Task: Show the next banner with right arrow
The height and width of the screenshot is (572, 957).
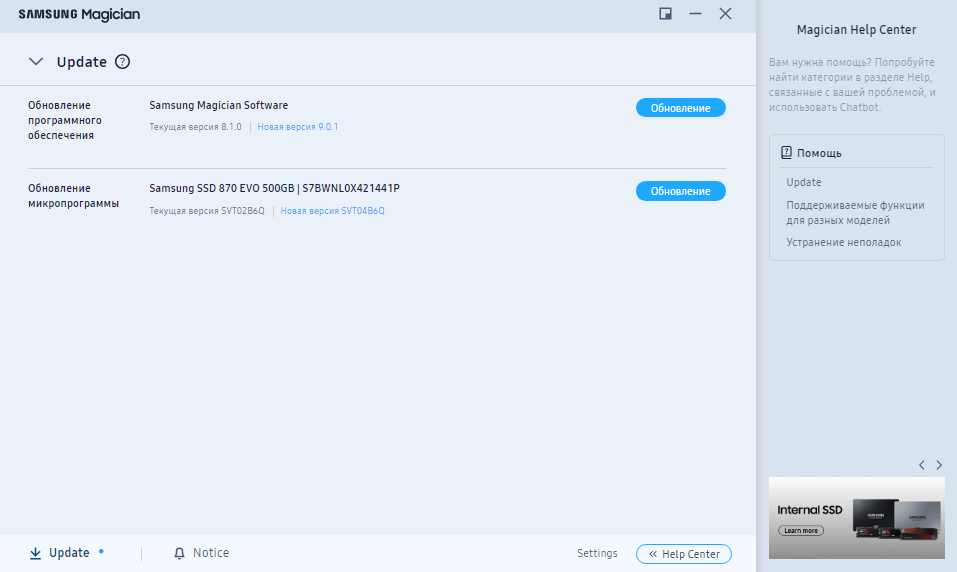Action: [939, 465]
